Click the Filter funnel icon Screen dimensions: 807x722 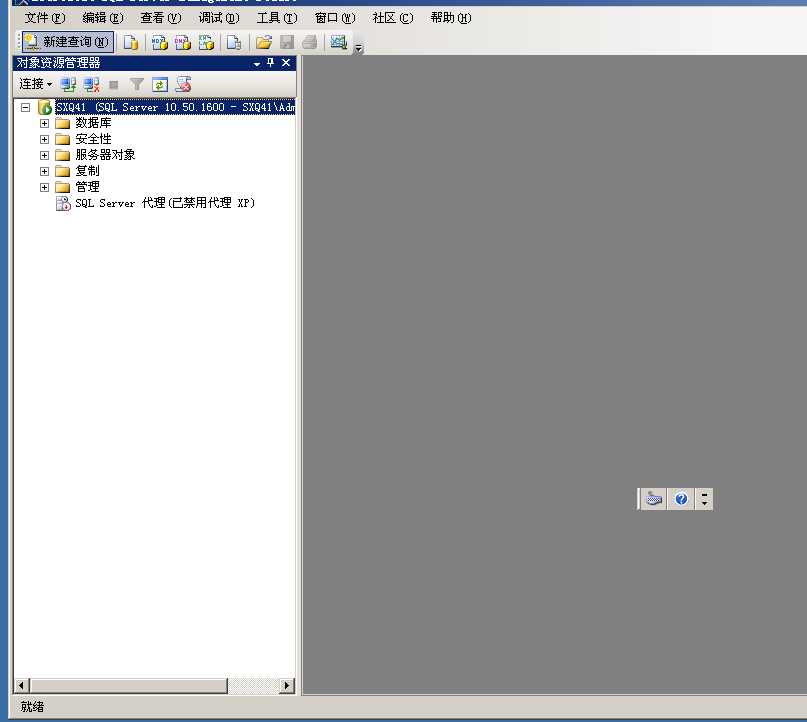(x=136, y=84)
